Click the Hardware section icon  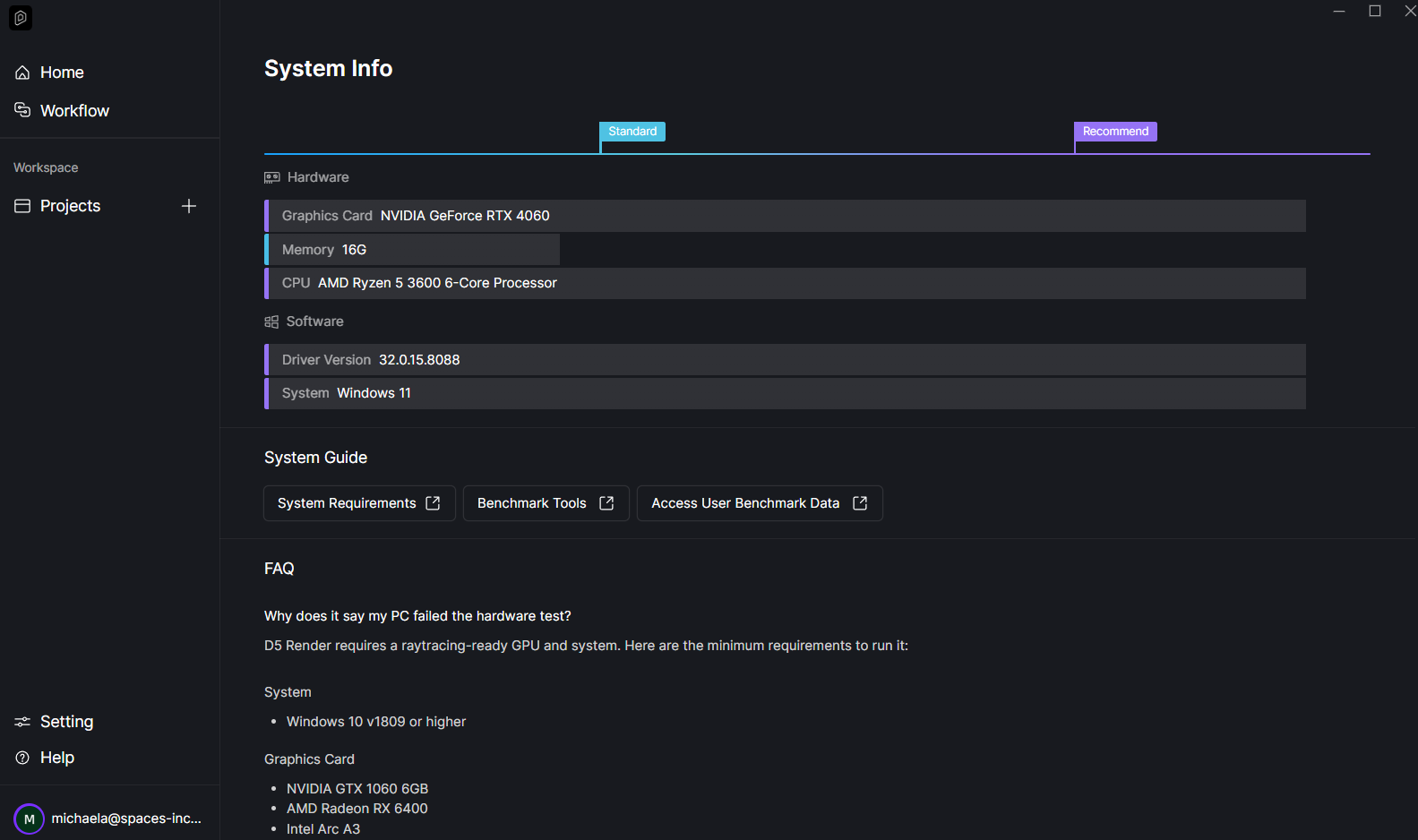[272, 177]
